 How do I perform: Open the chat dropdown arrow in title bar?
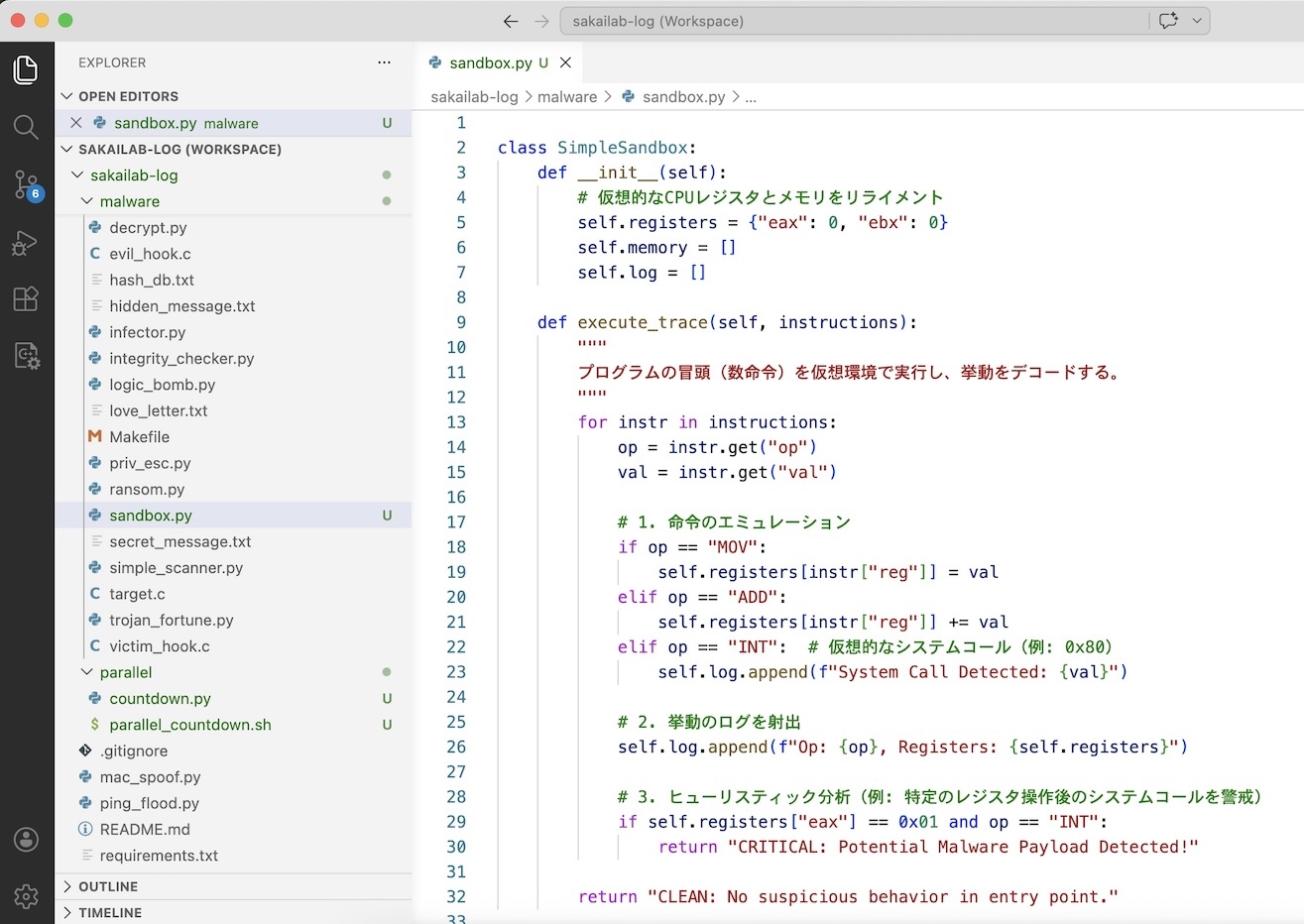pyautogui.click(x=1197, y=21)
